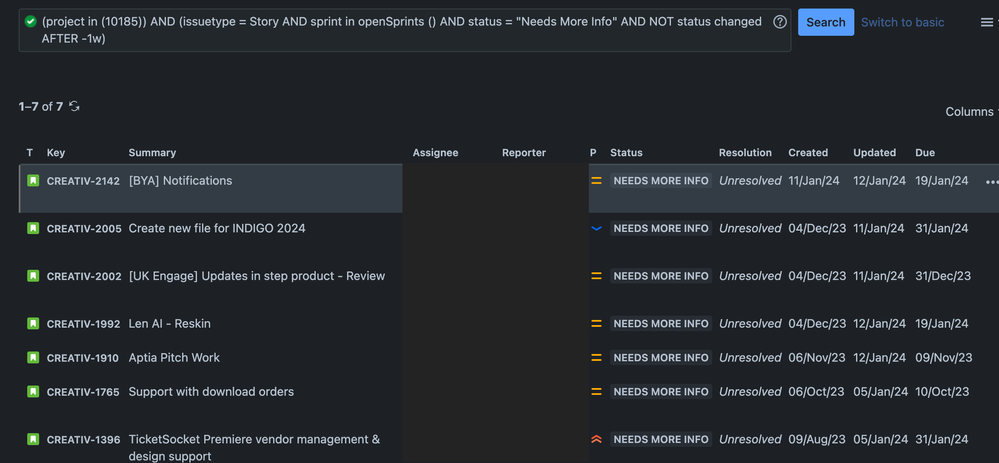Click NEEDS MORE INFO status badge for CREATIV-2142
Image resolution: width=999 pixels, height=463 pixels.
[661, 181]
